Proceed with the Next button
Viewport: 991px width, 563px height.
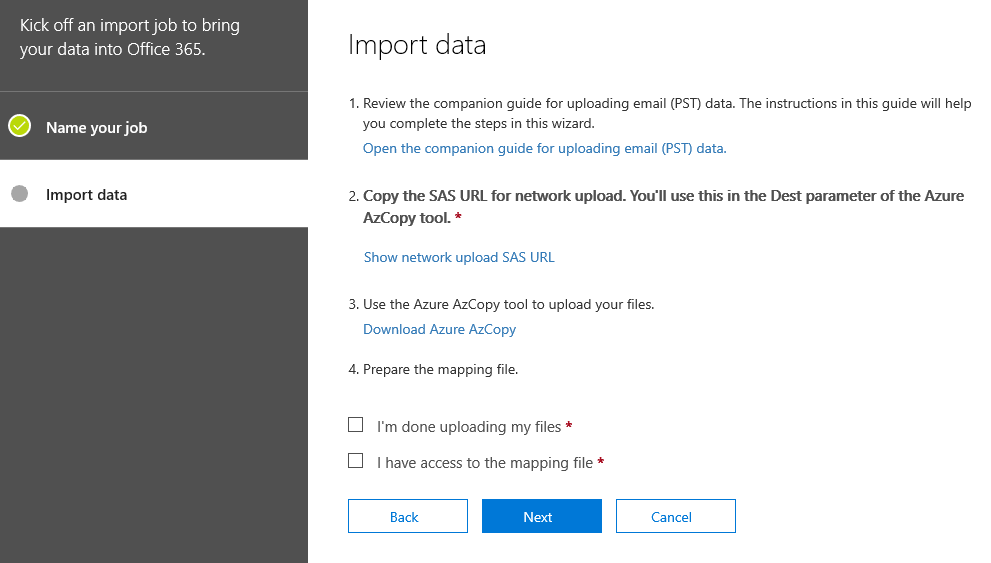tap(542, 516)
